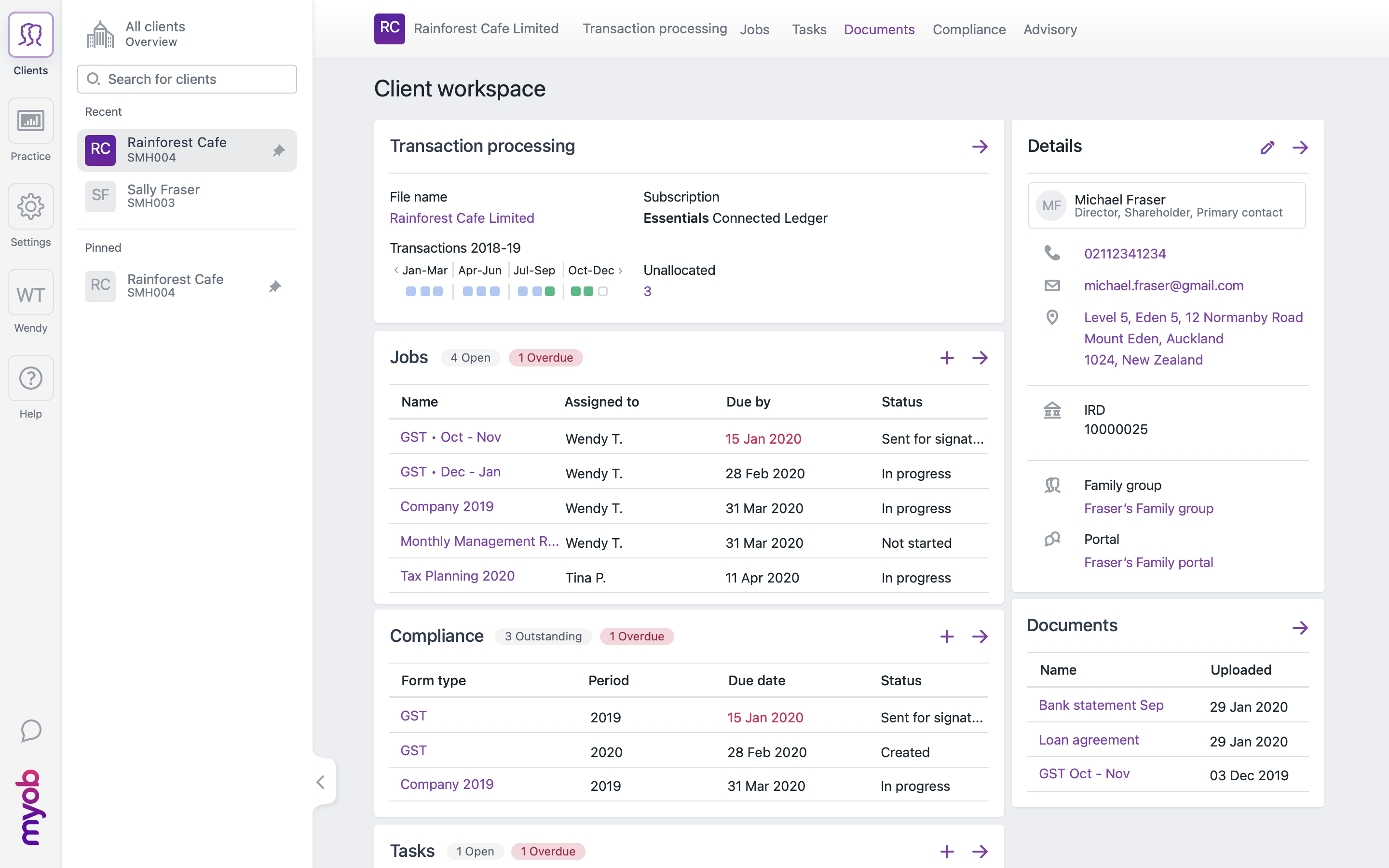Click the Jobs 4 Open badge
1389x868 pixels.
click(x=470, y=358)
